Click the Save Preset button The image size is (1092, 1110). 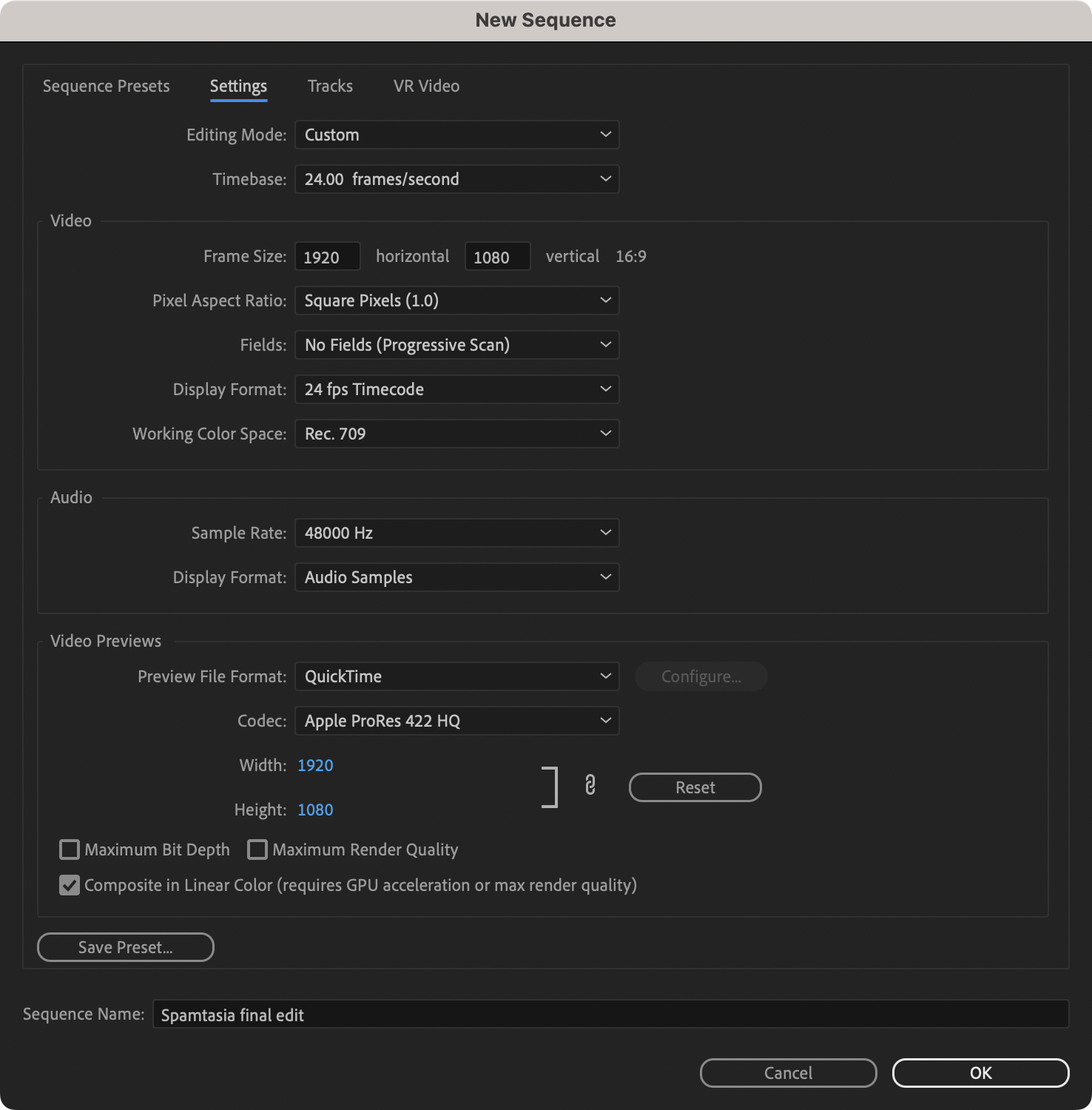126,947
